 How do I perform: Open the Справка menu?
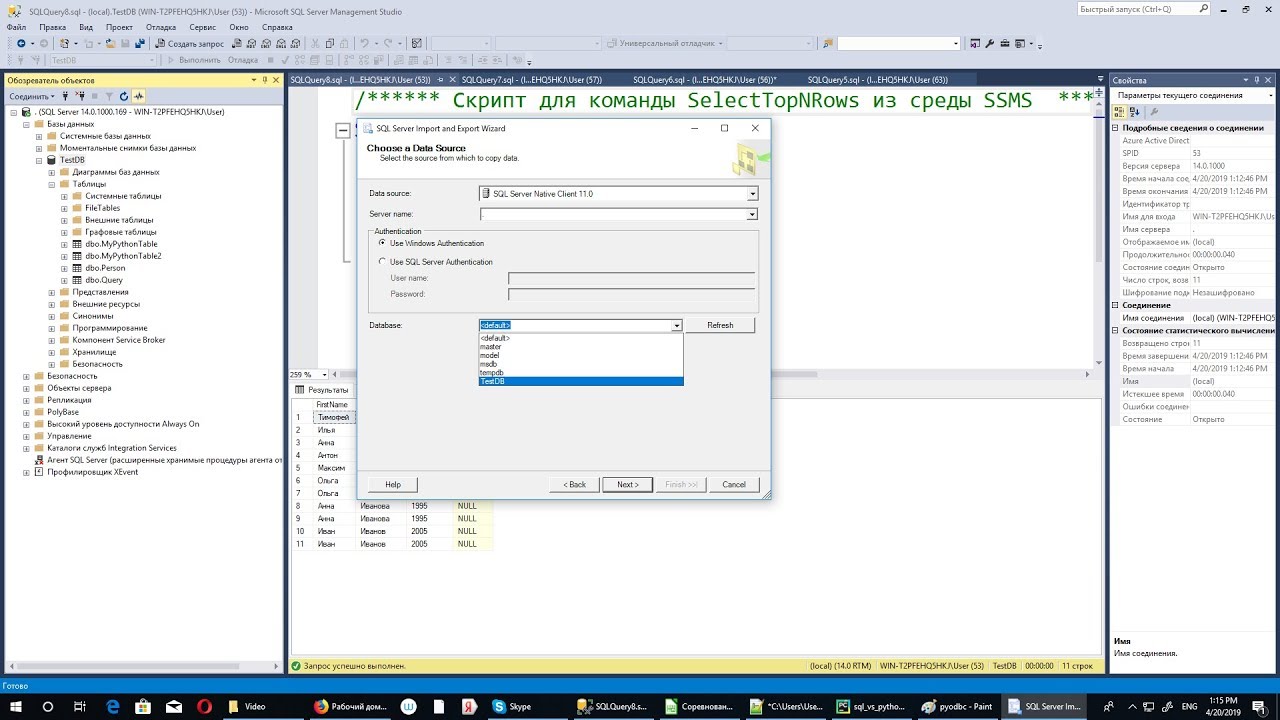(x=277, y=27)
